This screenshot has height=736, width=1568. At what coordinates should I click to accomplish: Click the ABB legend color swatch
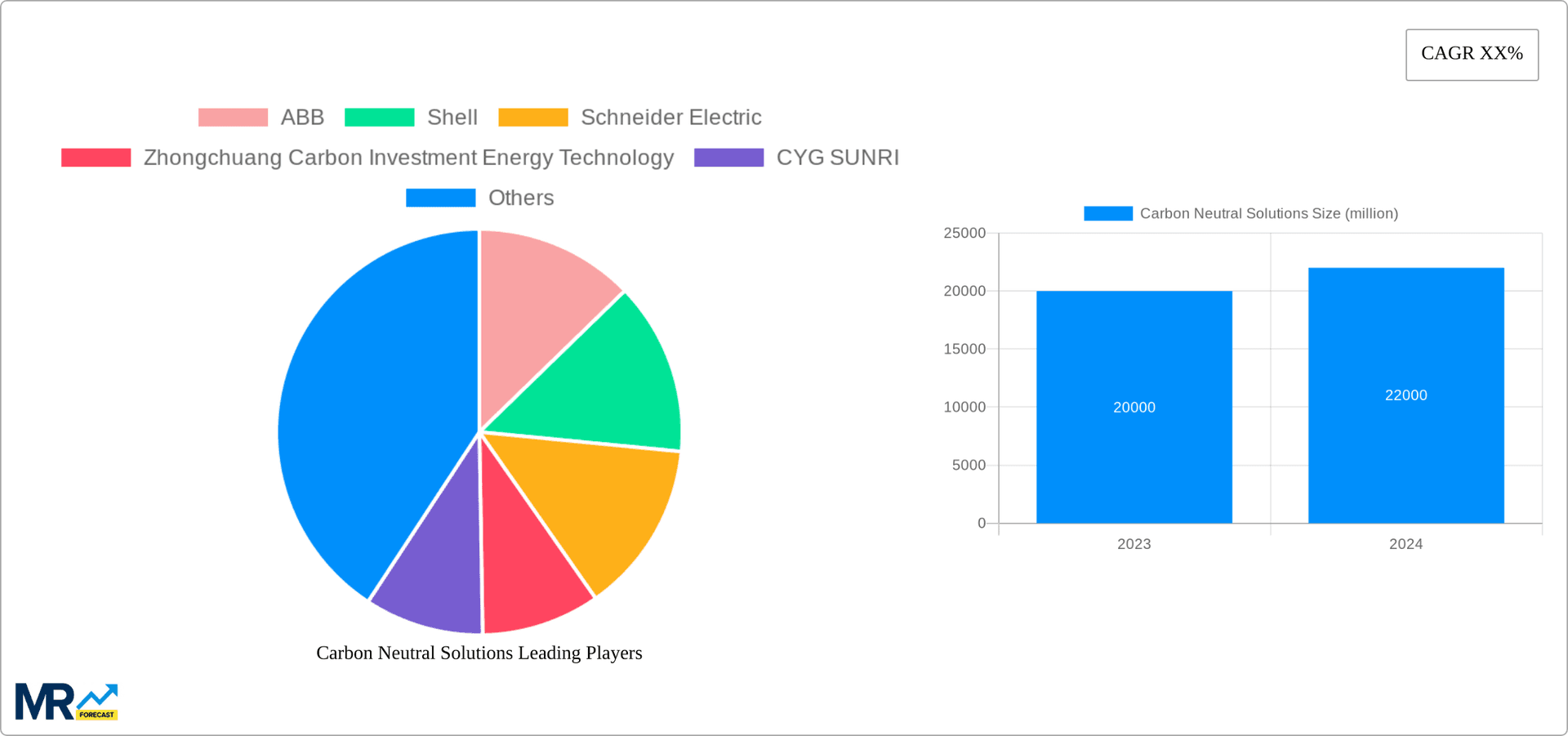pyautogui.click(x=233, y=117)
